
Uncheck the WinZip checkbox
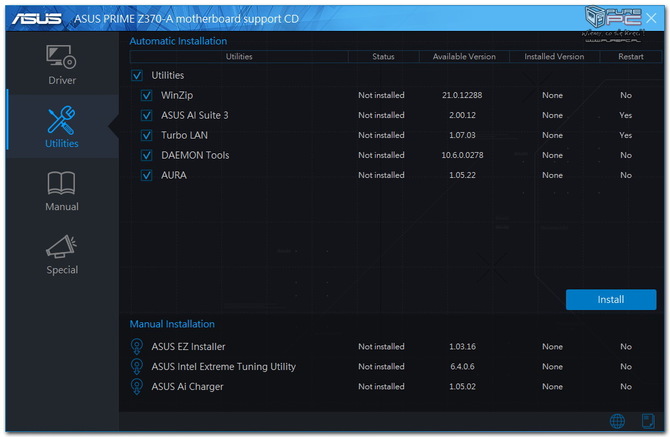(x=147, y=95)
